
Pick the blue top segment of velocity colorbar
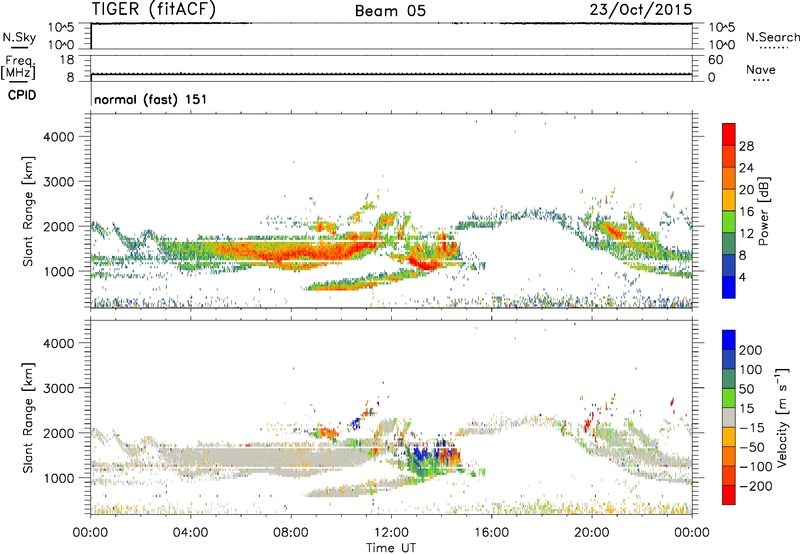click(x=729, y=340)
